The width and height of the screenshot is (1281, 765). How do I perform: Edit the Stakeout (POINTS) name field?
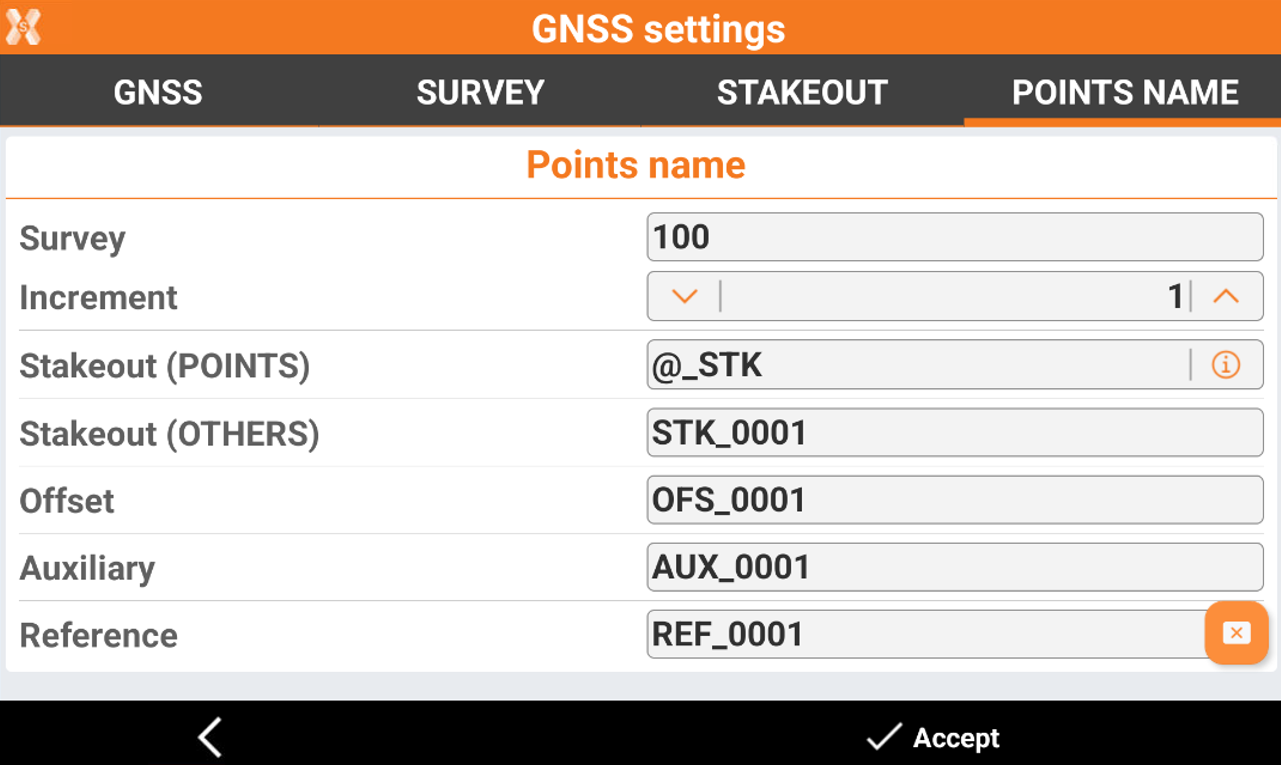point(915,366)
